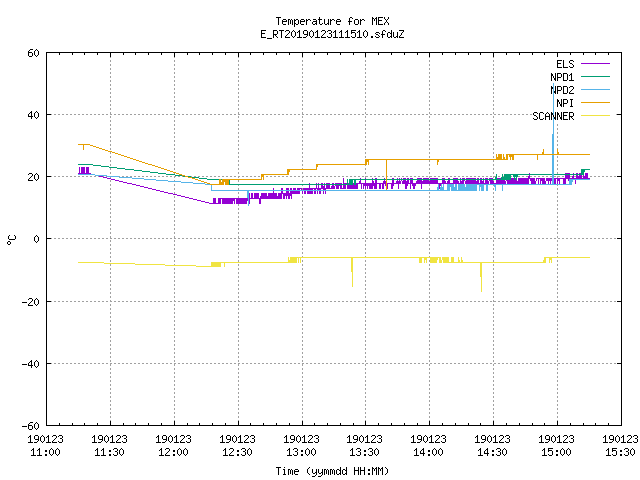Click the x-axis tick label 190123 15:30
This screenshot has height=480, width=640.
pyautogui.click(x=620, y=446)
